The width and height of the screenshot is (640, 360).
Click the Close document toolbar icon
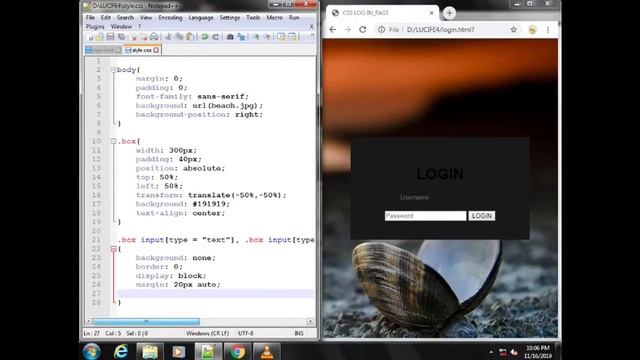pyautogui.click(x=133, y=37)
